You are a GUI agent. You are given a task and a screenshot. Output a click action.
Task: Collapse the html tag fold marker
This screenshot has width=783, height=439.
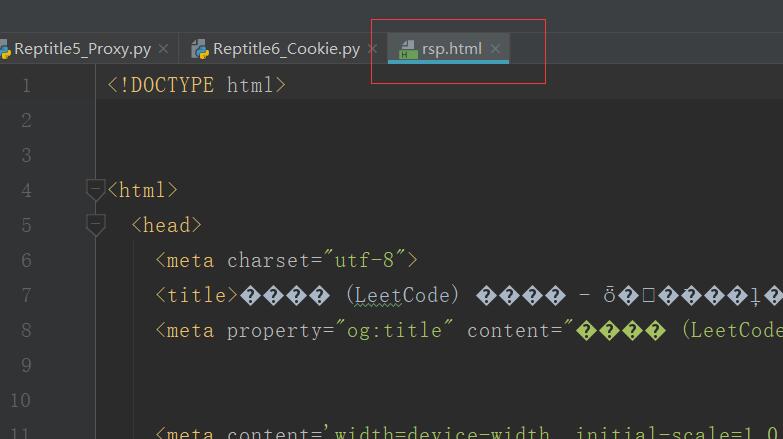click(x=95, y=189)
